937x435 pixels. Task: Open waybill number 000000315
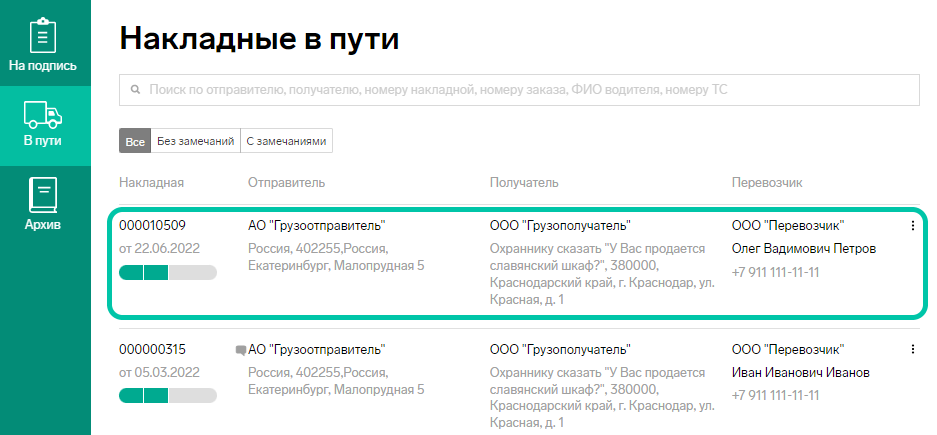pos(152,349)
